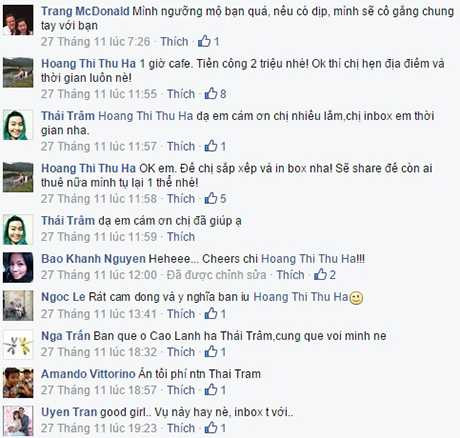Click Bao Khanh Nguyen's name link
Viewport: 460px width, 438px height.
(x=93, y=259)
